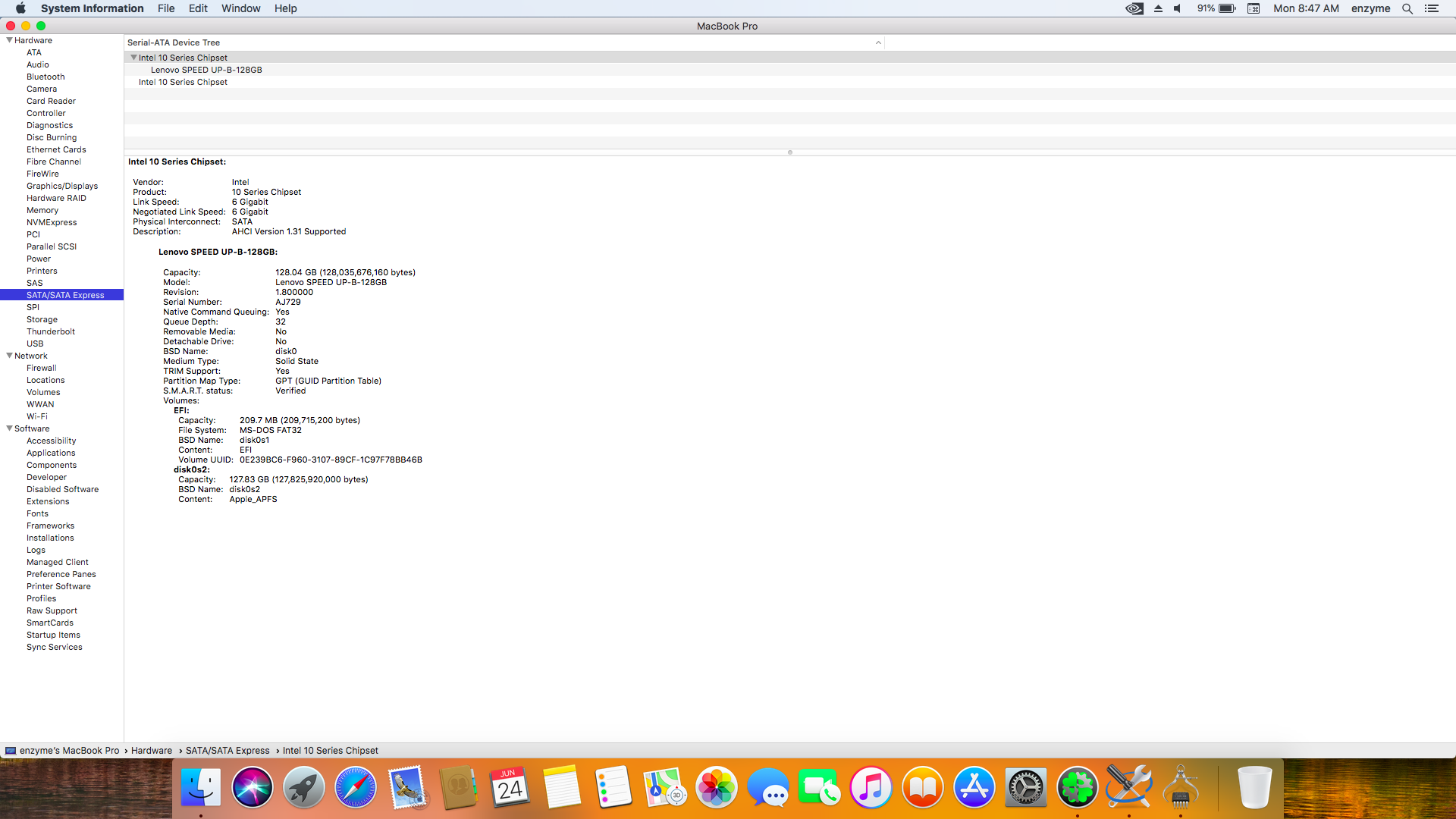The height and width of the screenshot is (819, 1456).
Task: Open Safari from the dock
Action: (x=355, y=788)
